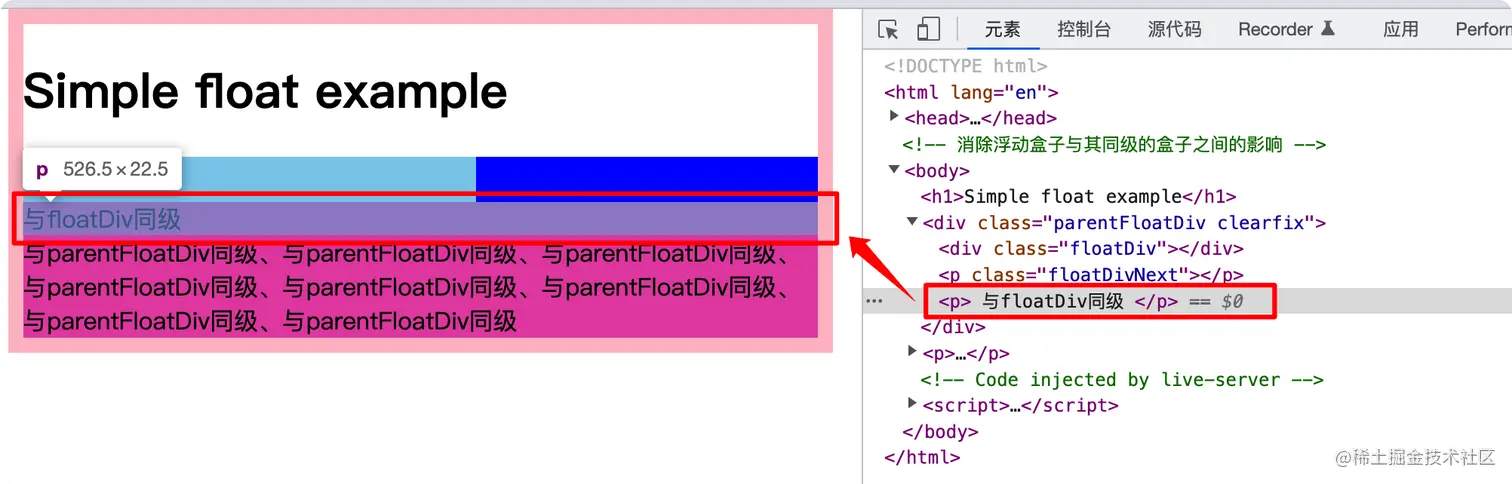The width and height of the screenshot is (1512, 484).
Task: Click the Code injected by live-server comment
Action: [x=1122, y=379]
